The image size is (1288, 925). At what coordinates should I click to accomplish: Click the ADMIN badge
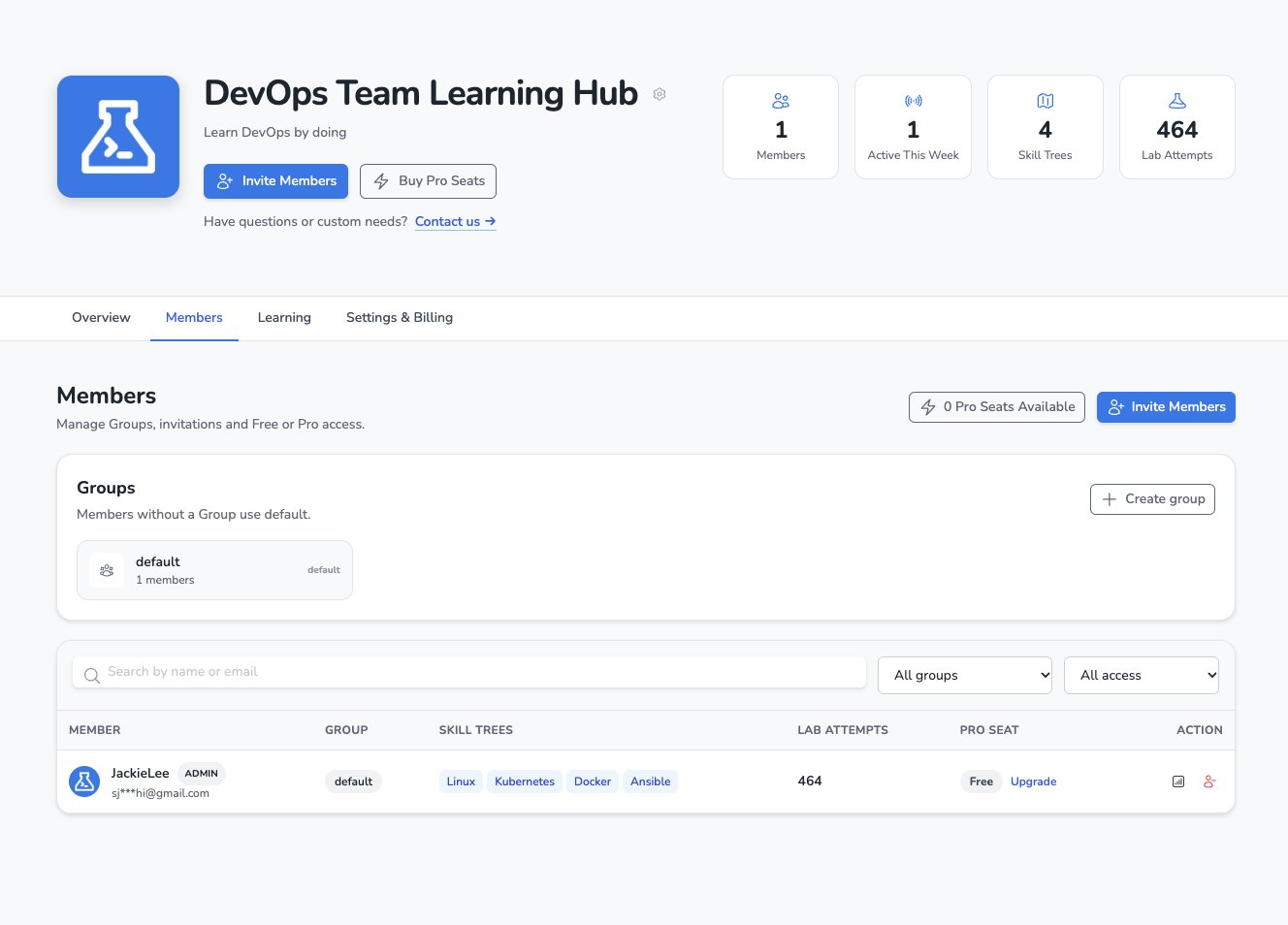202,774
